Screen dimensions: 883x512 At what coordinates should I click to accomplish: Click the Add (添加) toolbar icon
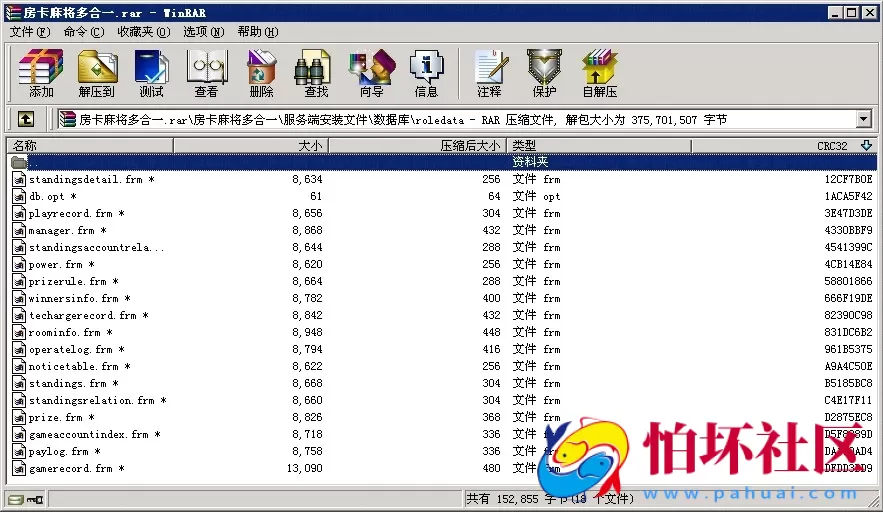pos(41,73)
